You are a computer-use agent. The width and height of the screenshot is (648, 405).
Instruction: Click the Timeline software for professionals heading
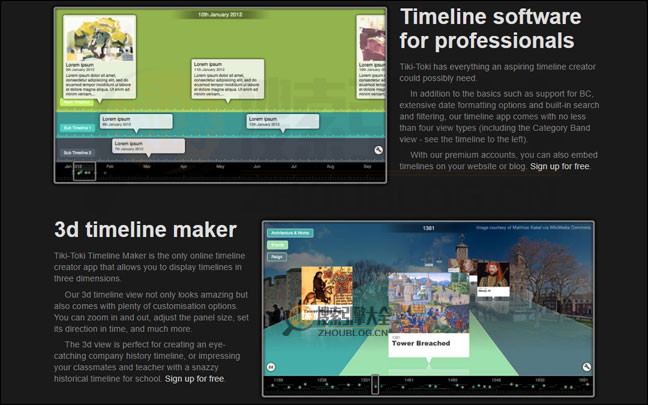tap(491, 29)
